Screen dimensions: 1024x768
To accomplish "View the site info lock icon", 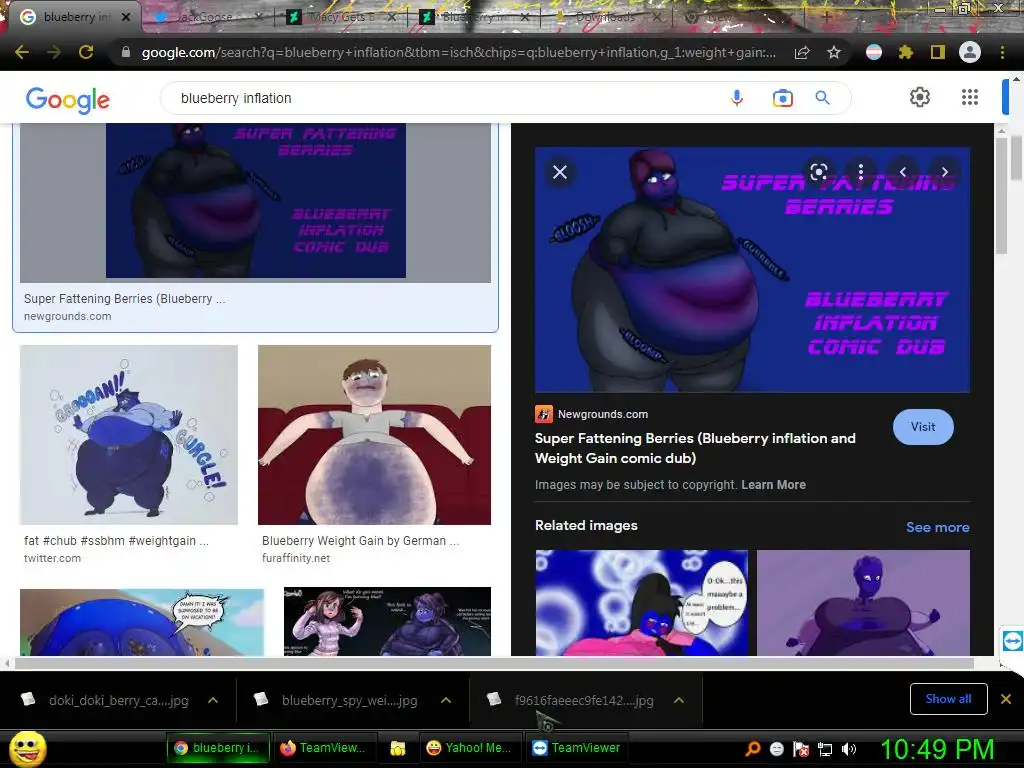I will [126, 52].
